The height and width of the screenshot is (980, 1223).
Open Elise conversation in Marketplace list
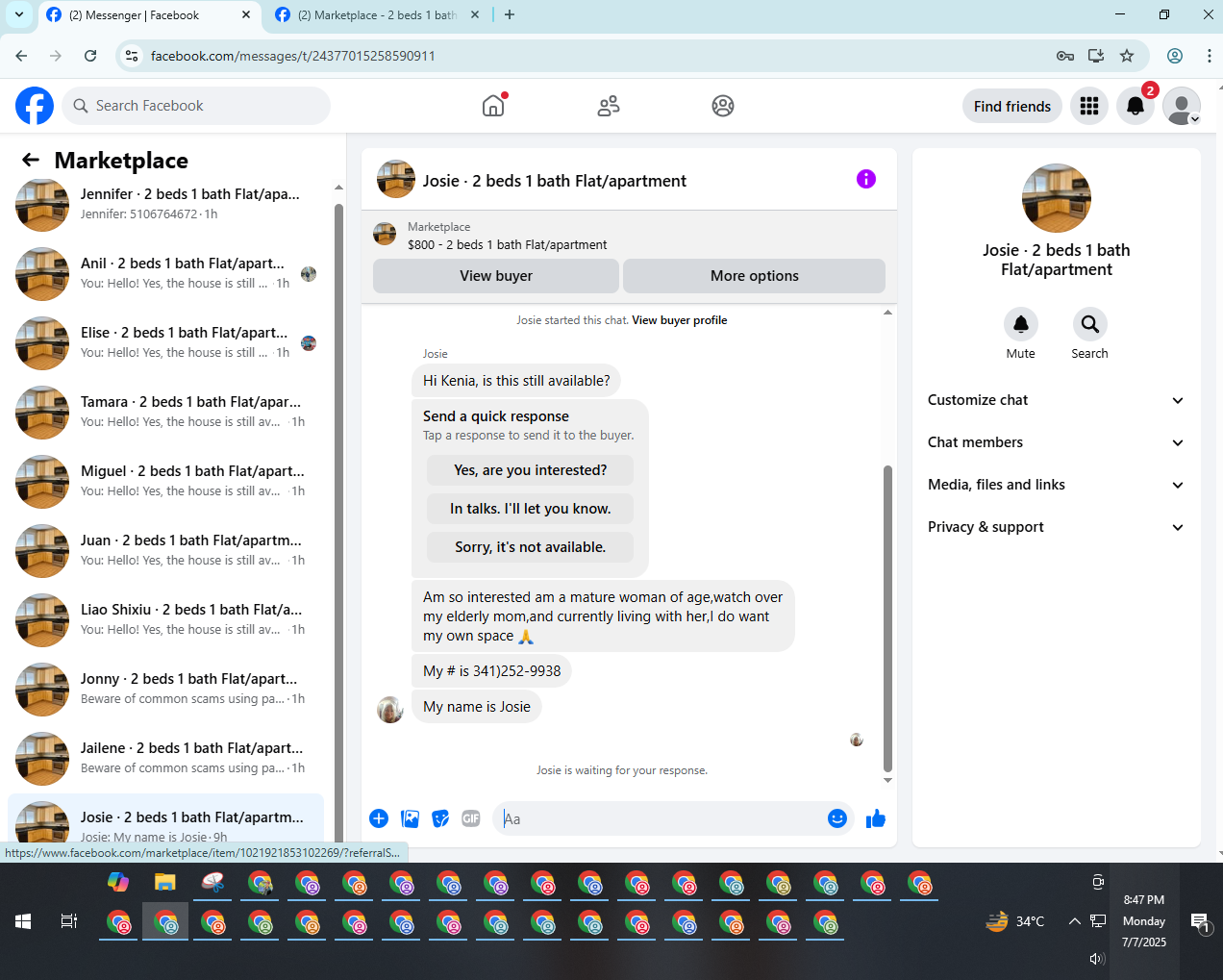165,343
